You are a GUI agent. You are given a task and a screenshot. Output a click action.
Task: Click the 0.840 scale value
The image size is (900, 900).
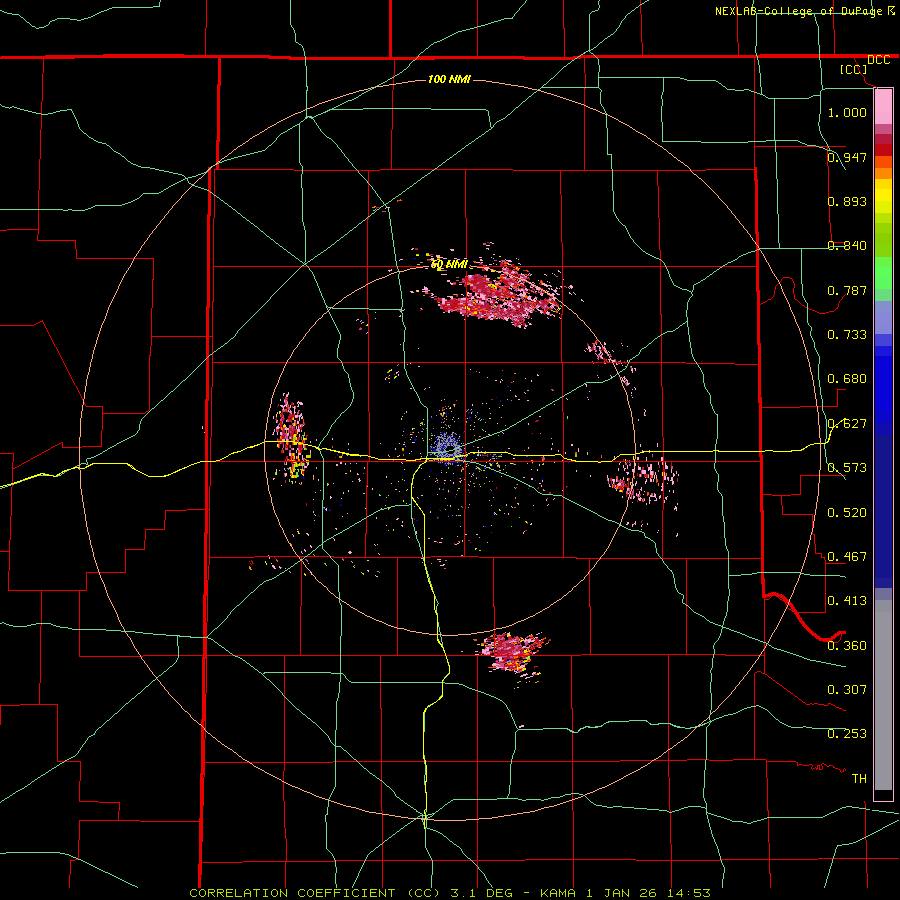(x=847, y=246)
